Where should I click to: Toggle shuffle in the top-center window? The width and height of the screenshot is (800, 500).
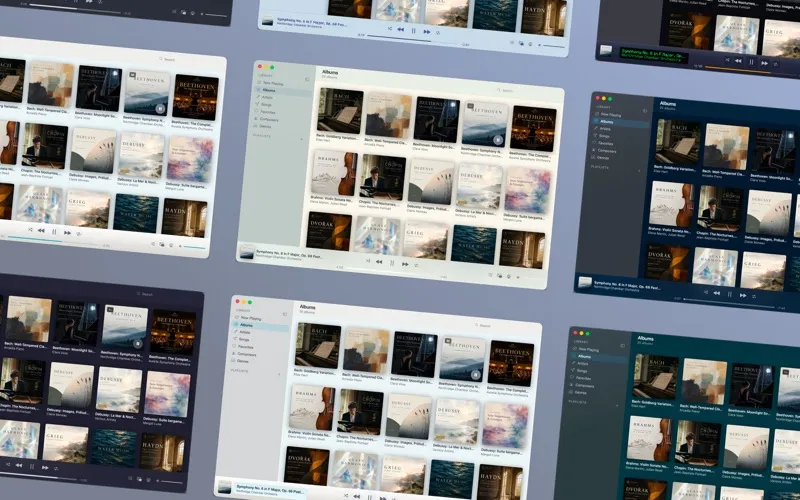click(x=390, y=29)
